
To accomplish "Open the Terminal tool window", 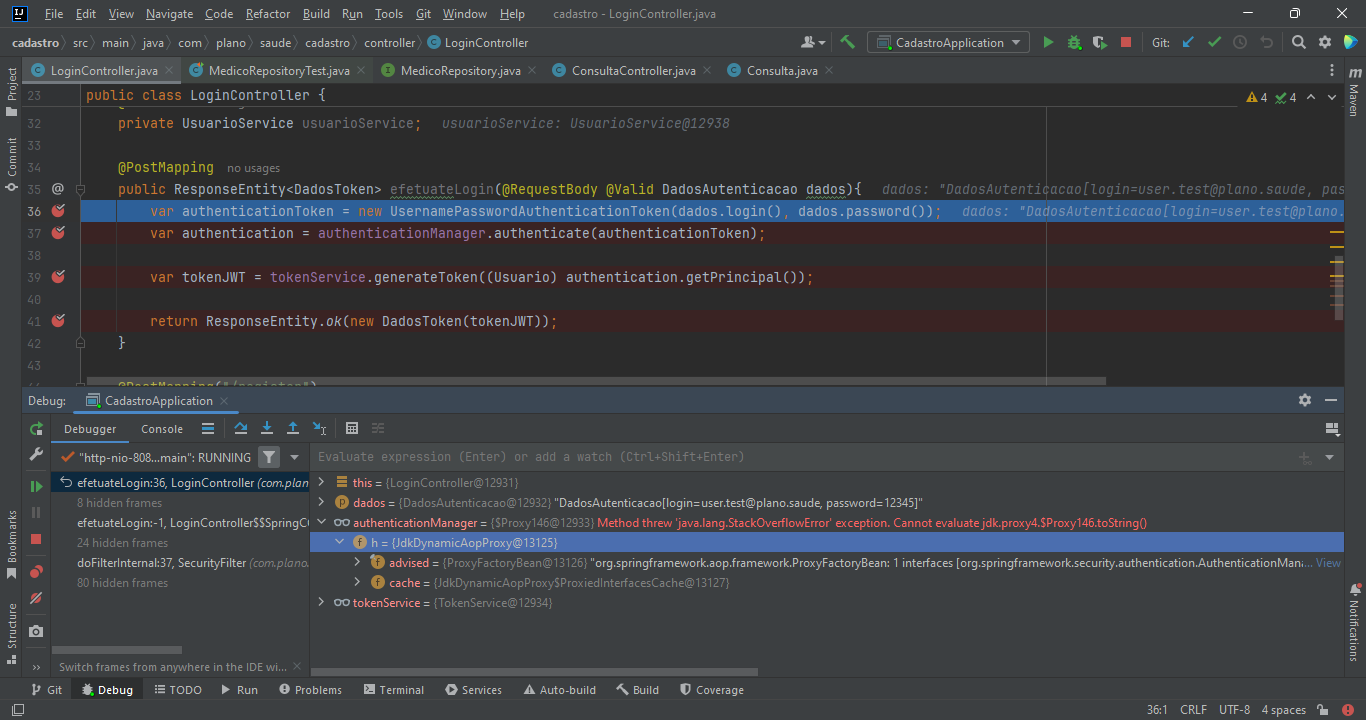I will [394, 690].
